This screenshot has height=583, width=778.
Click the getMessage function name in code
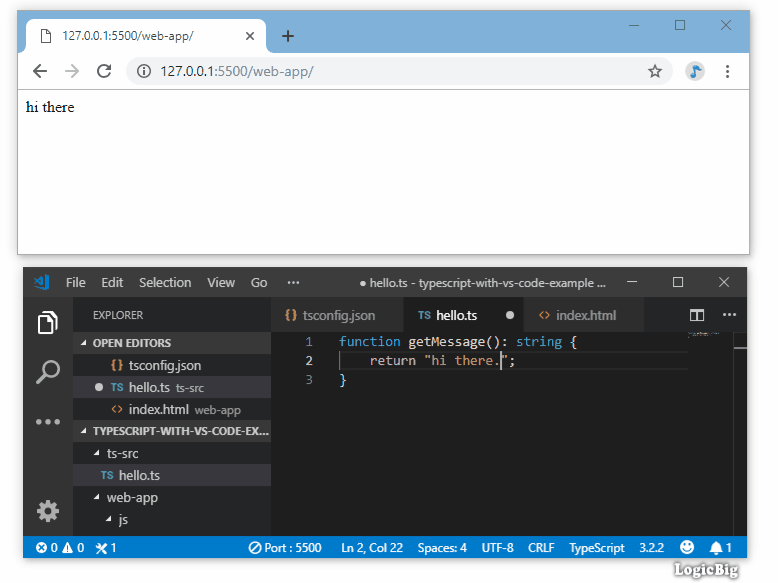446,342
